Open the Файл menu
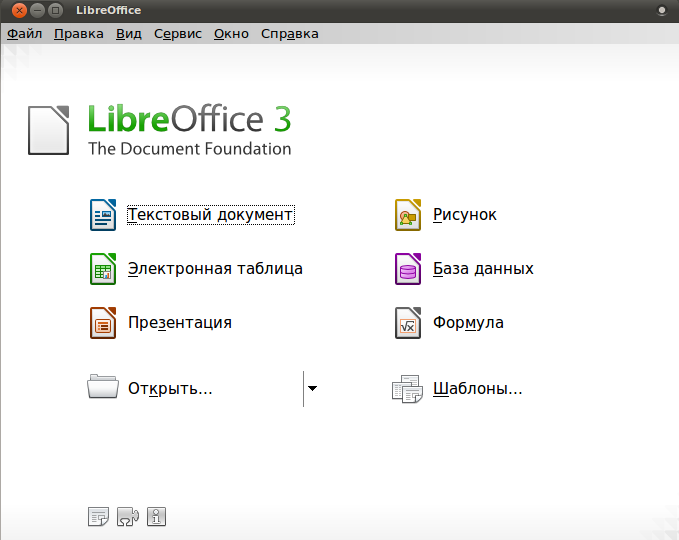The image size is (679, 540). point(25,34)
